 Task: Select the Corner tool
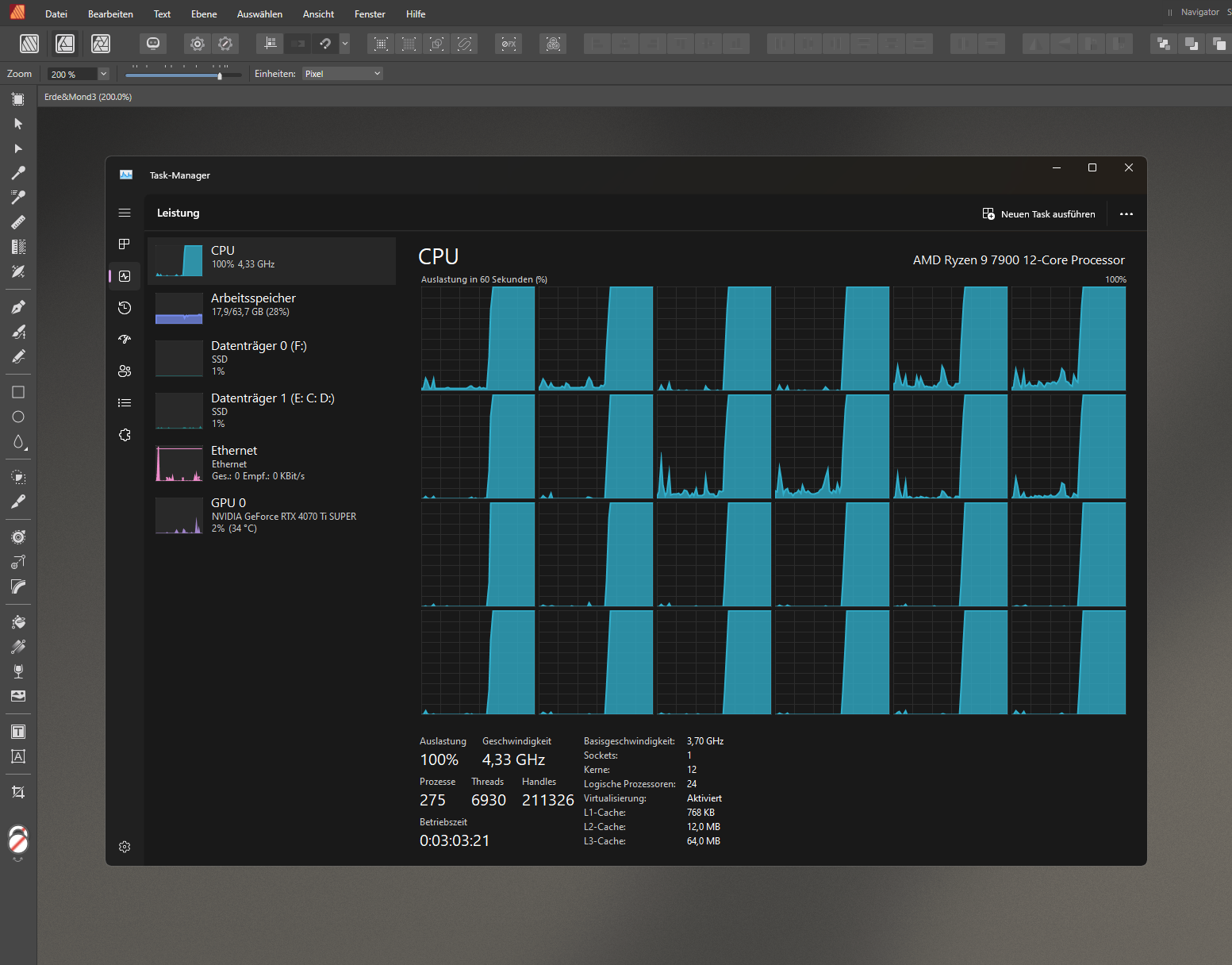pyautogui.click(x=18, y=586)
